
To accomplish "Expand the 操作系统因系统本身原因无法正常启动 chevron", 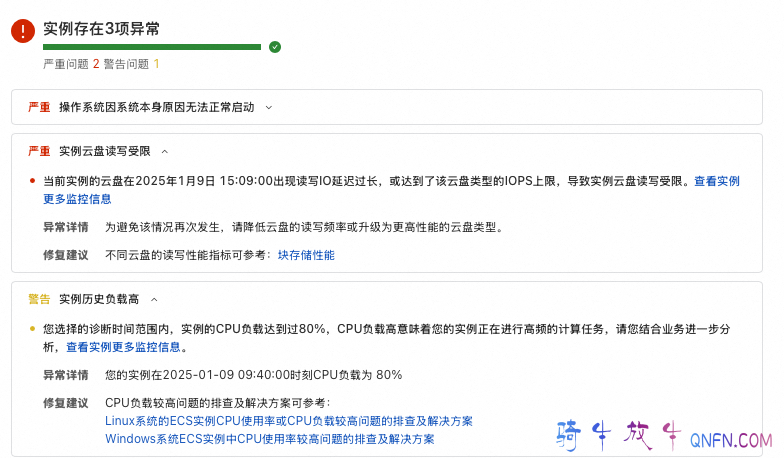I will [x=269, y=107].
